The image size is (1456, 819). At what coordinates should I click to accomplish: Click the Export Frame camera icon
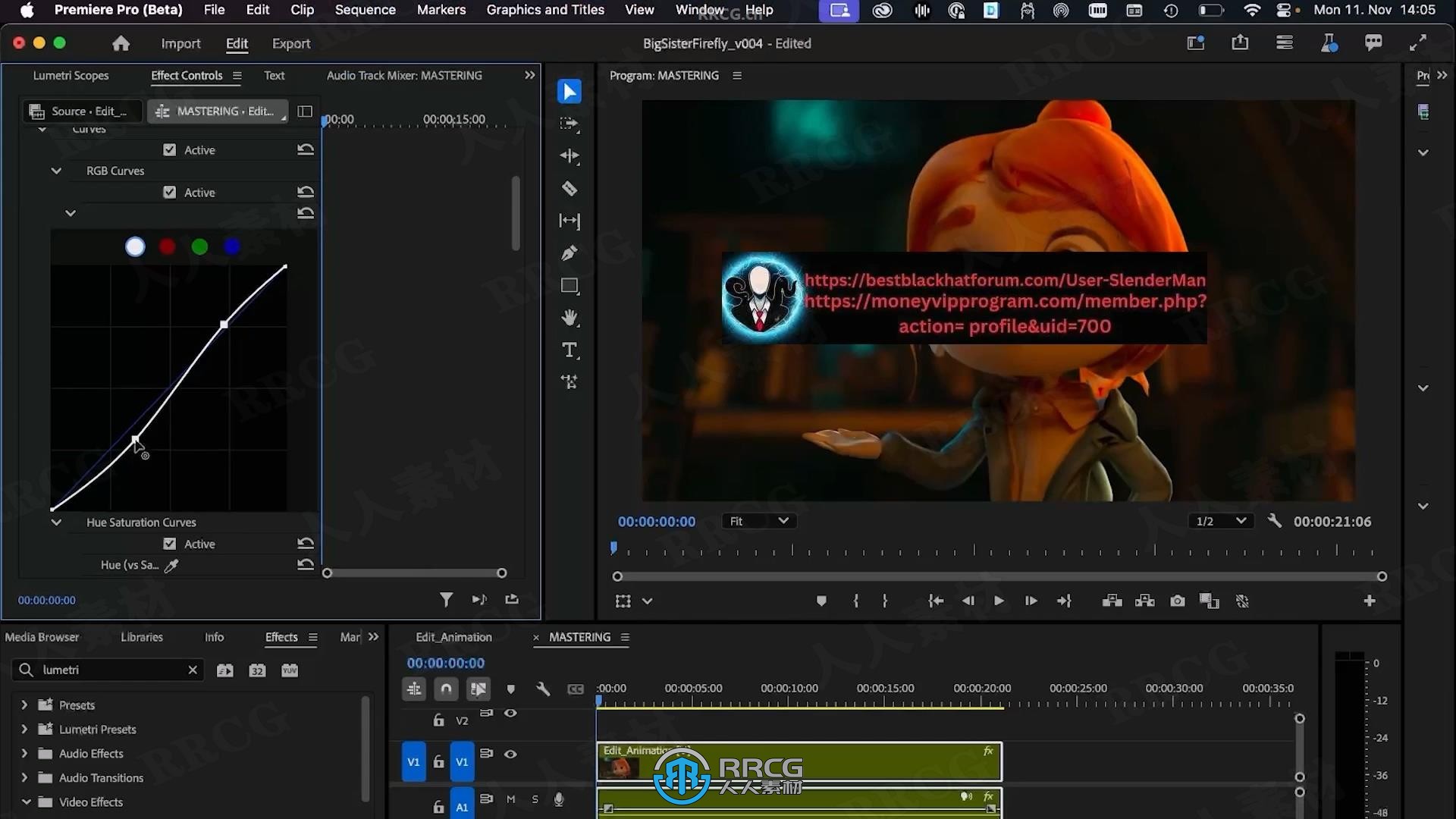coord(1178,601)
